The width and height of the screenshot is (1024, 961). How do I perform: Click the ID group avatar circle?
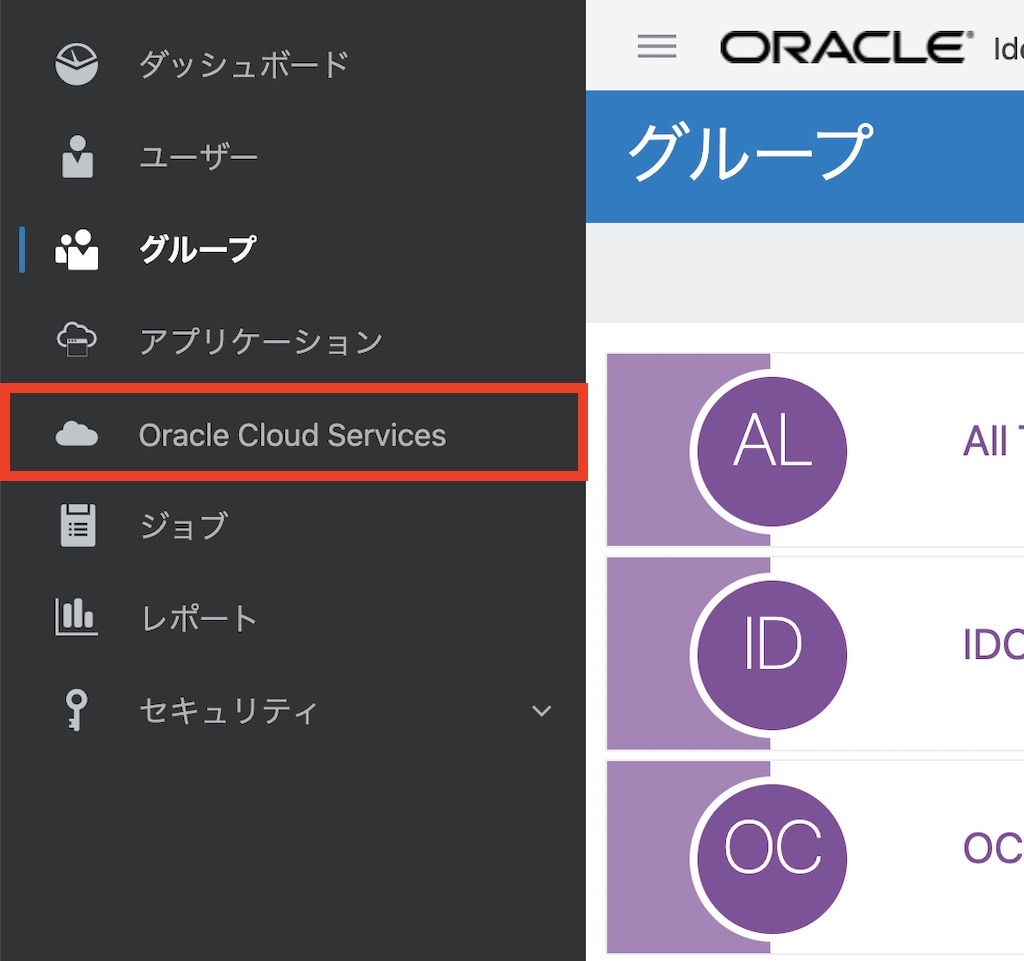[770, 653]
